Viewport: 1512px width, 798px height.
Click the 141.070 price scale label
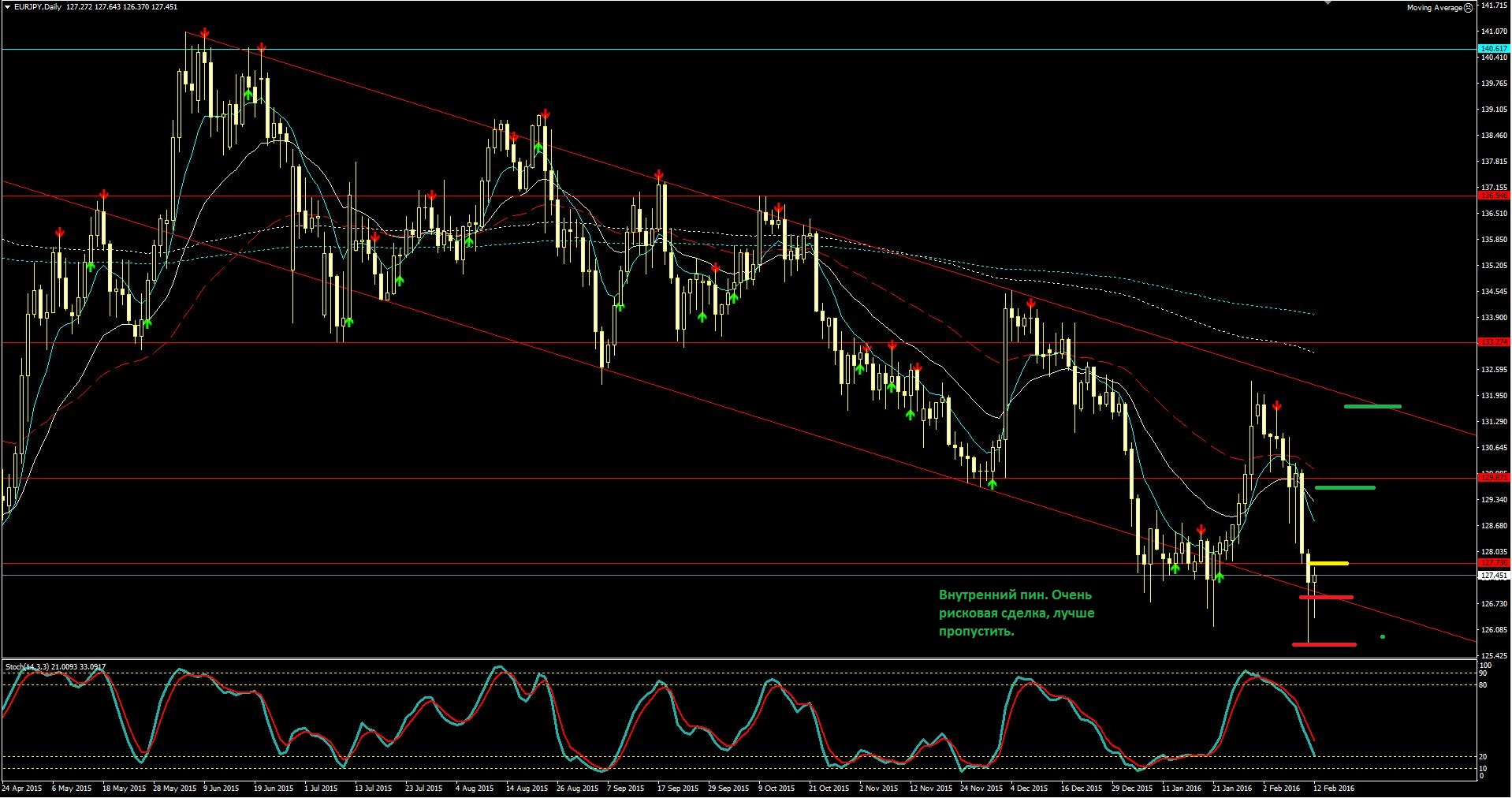point(1495,32)
